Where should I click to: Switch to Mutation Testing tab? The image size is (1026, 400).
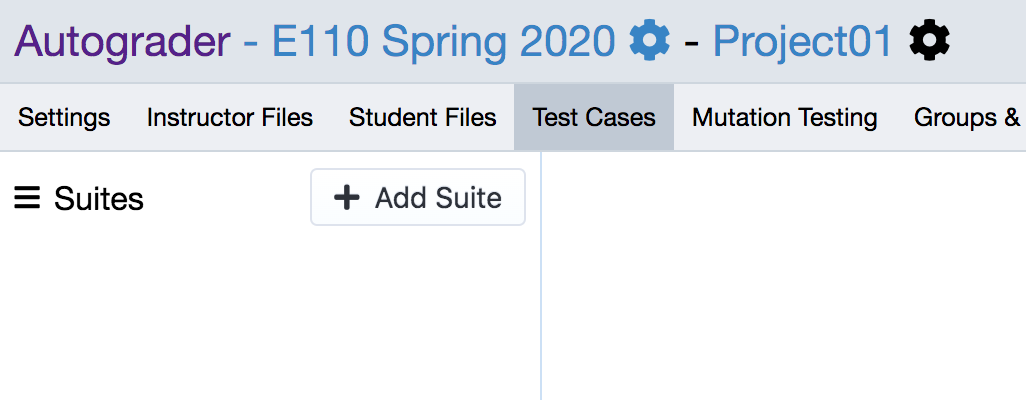pyautogui.click(x=785, y=118)
